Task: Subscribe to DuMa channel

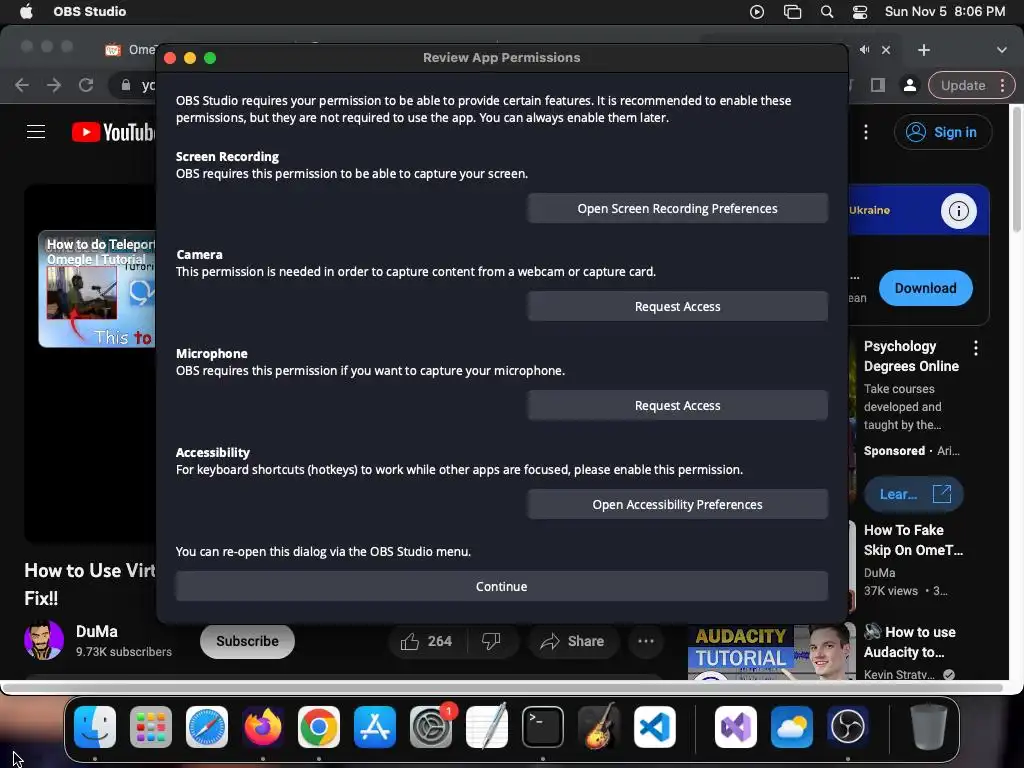Action: (x=247, y=641)
